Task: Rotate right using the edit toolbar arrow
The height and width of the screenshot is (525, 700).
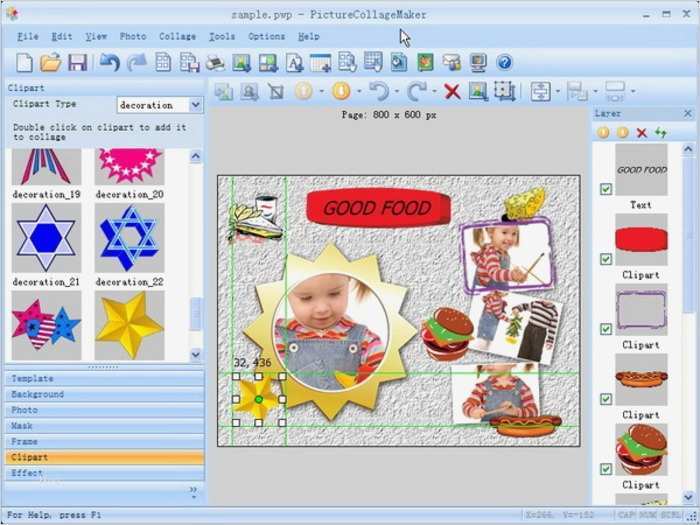Action: click(x=417, y=91)
